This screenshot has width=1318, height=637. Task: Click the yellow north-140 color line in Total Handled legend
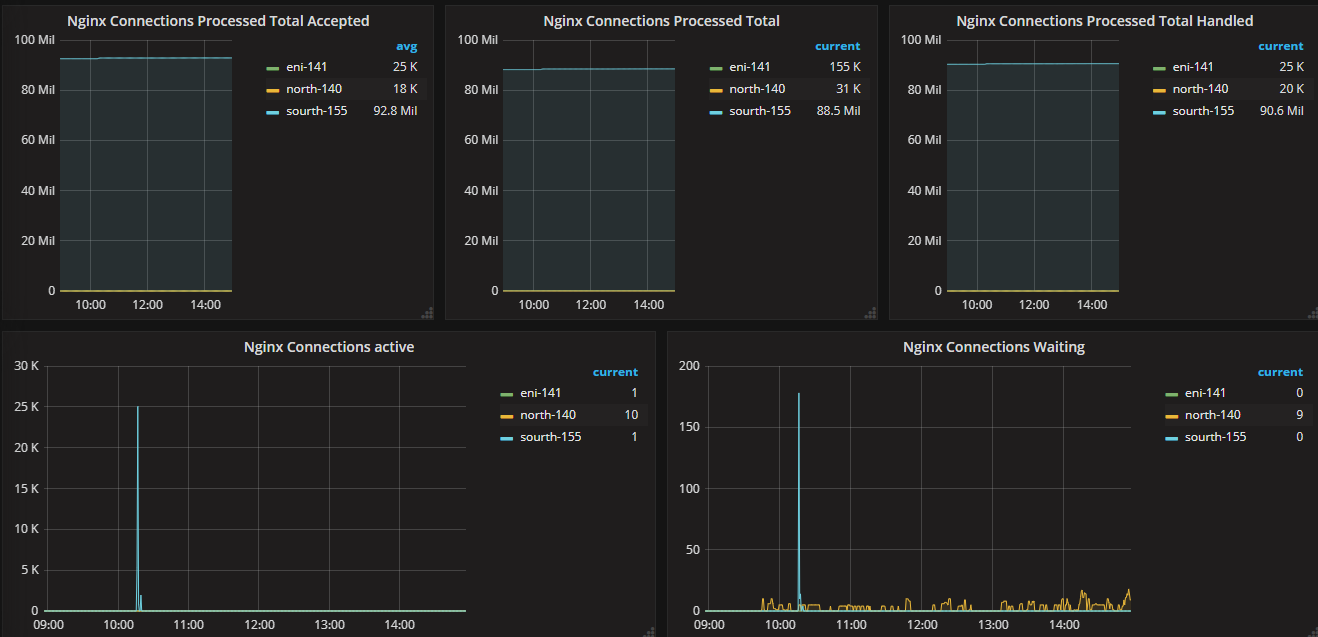pyautogui.click(x=1159, y=90)
